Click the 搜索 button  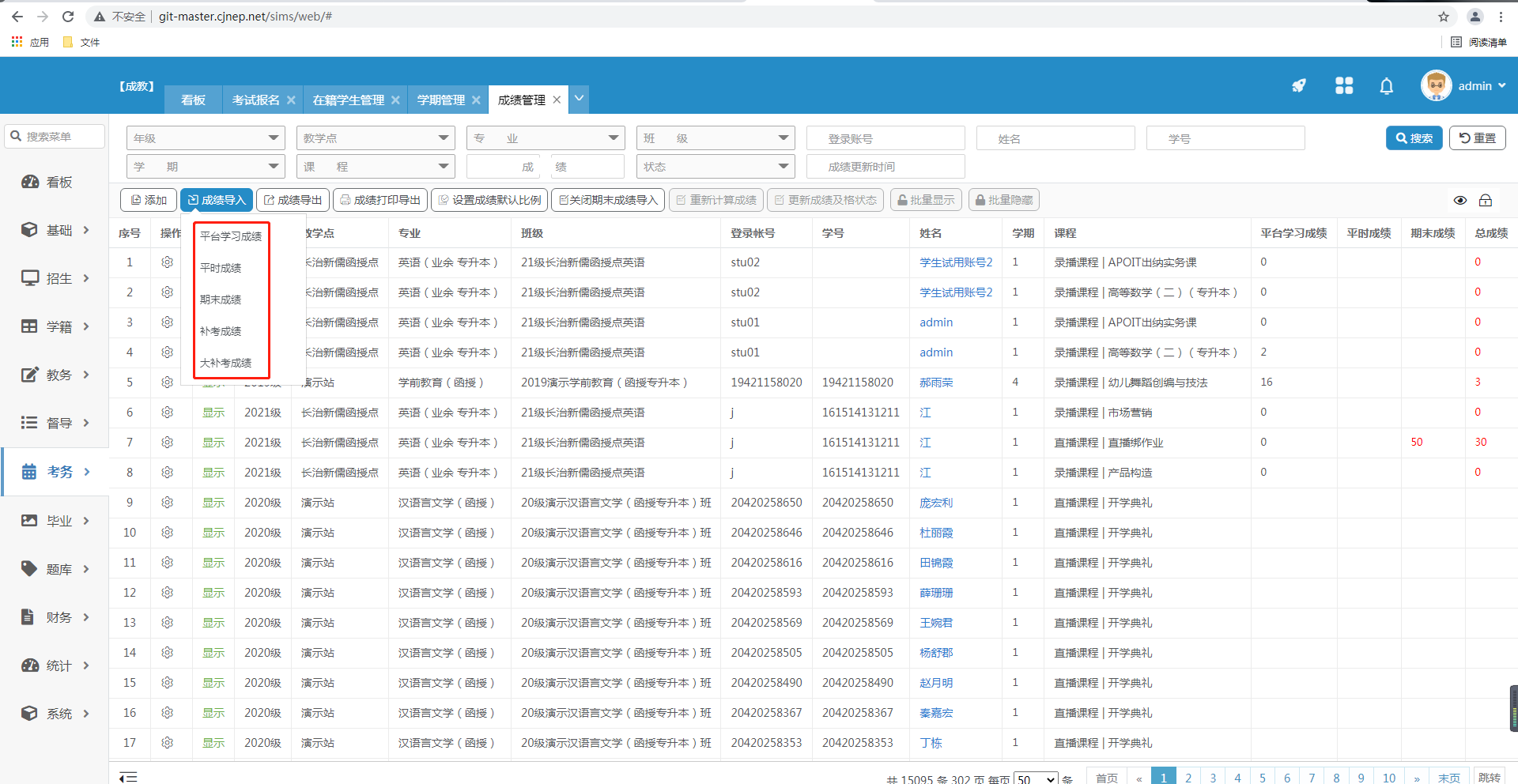[1414, 138]
